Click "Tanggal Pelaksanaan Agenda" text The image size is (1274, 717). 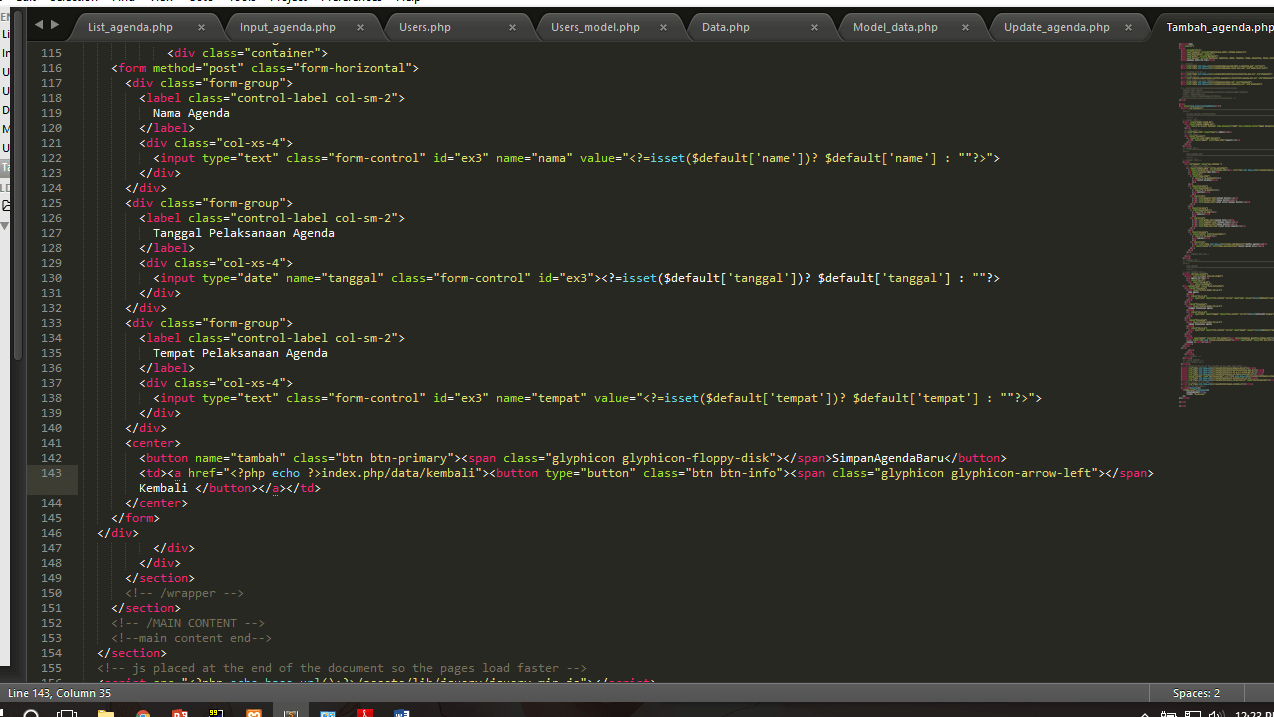244,233
